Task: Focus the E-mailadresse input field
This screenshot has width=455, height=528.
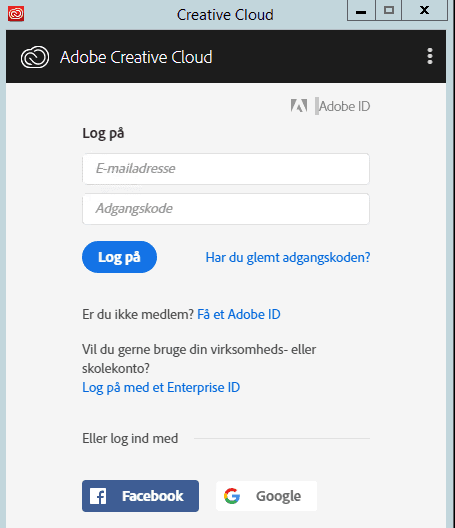Action: pos(226,169)
